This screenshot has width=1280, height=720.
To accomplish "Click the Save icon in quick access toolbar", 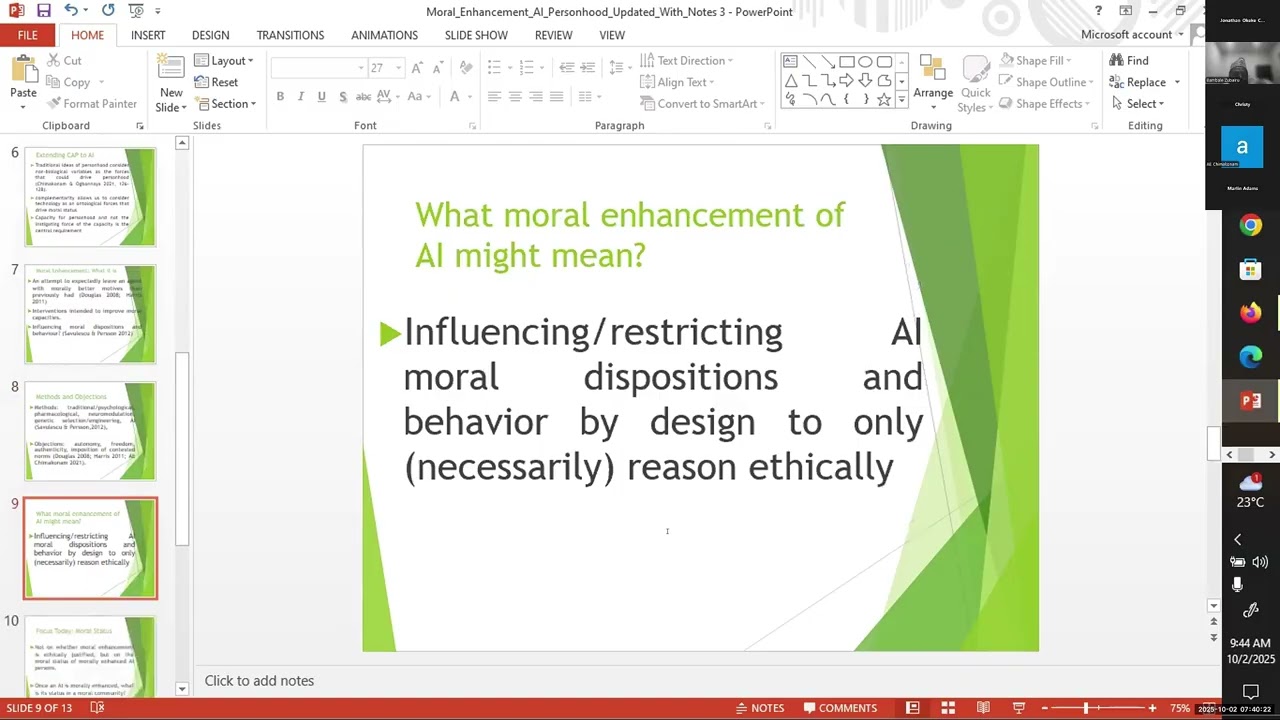I will (x=44, y=11).
